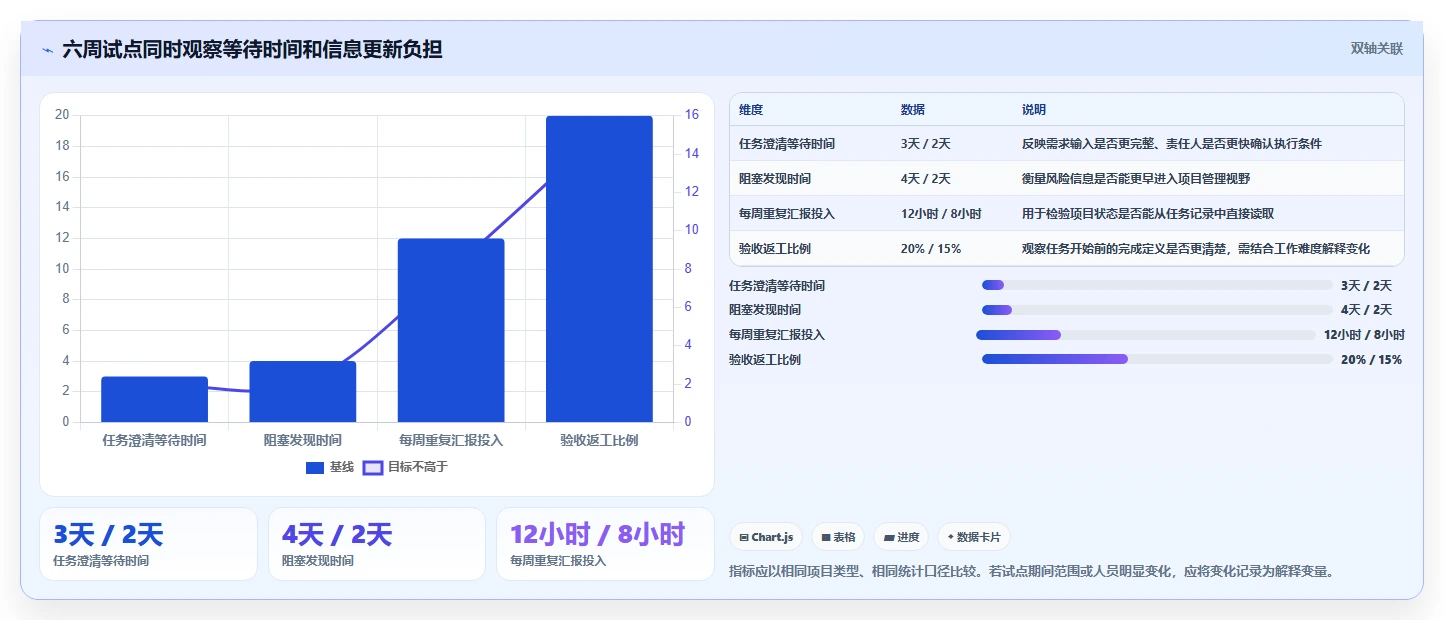Screen dimensions: 1444x620
Task: Click the blue 基线 legend color box
Action: [315, 467]
